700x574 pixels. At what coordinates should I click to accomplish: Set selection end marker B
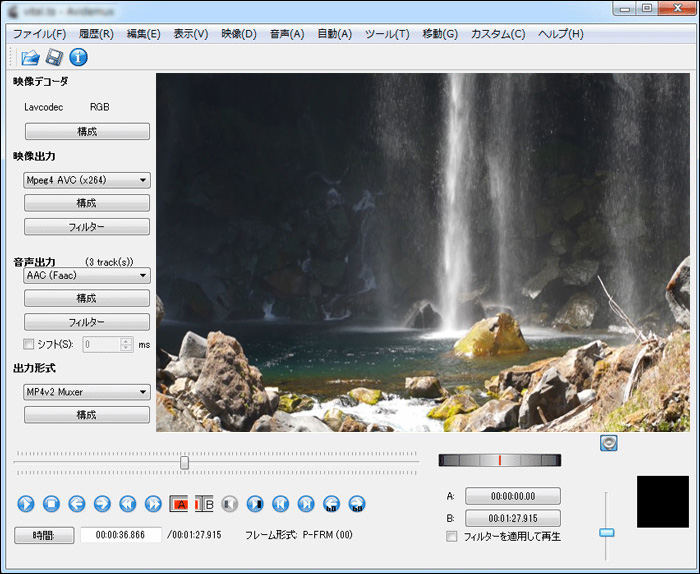coord(204,504)
